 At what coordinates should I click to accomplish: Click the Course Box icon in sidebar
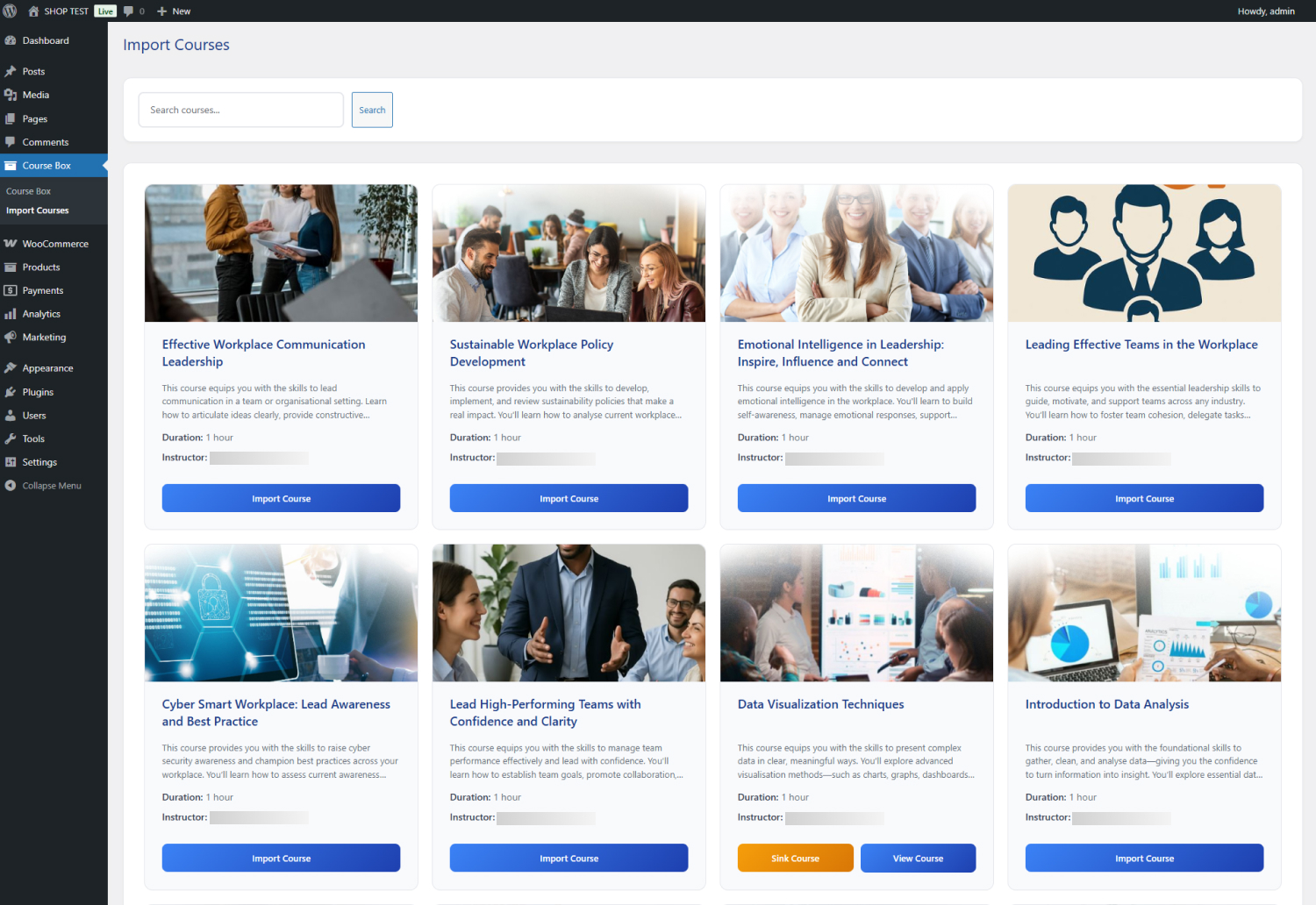[x=11, y=166]
